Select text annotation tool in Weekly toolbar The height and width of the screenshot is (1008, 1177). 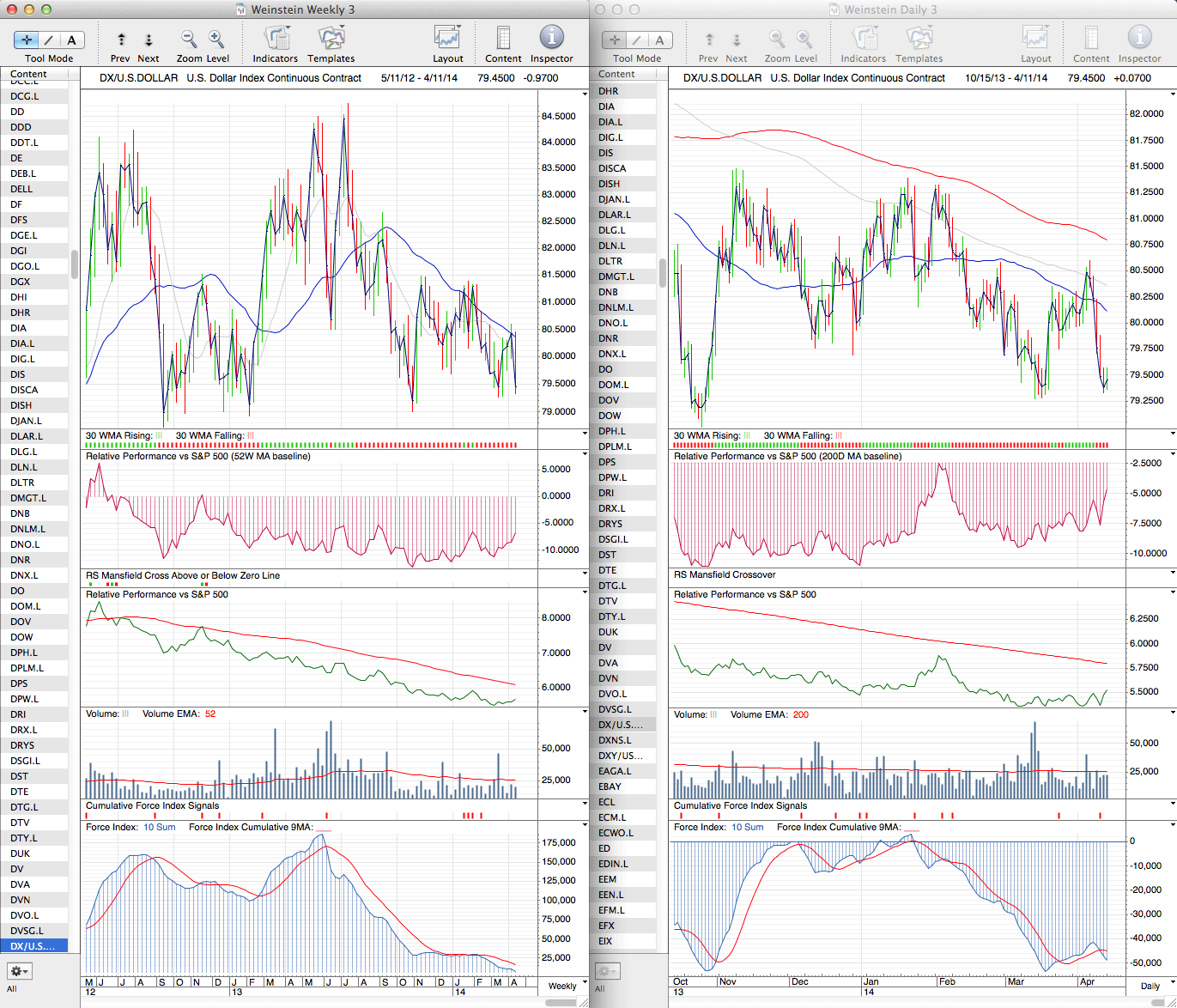pos(71,40)
